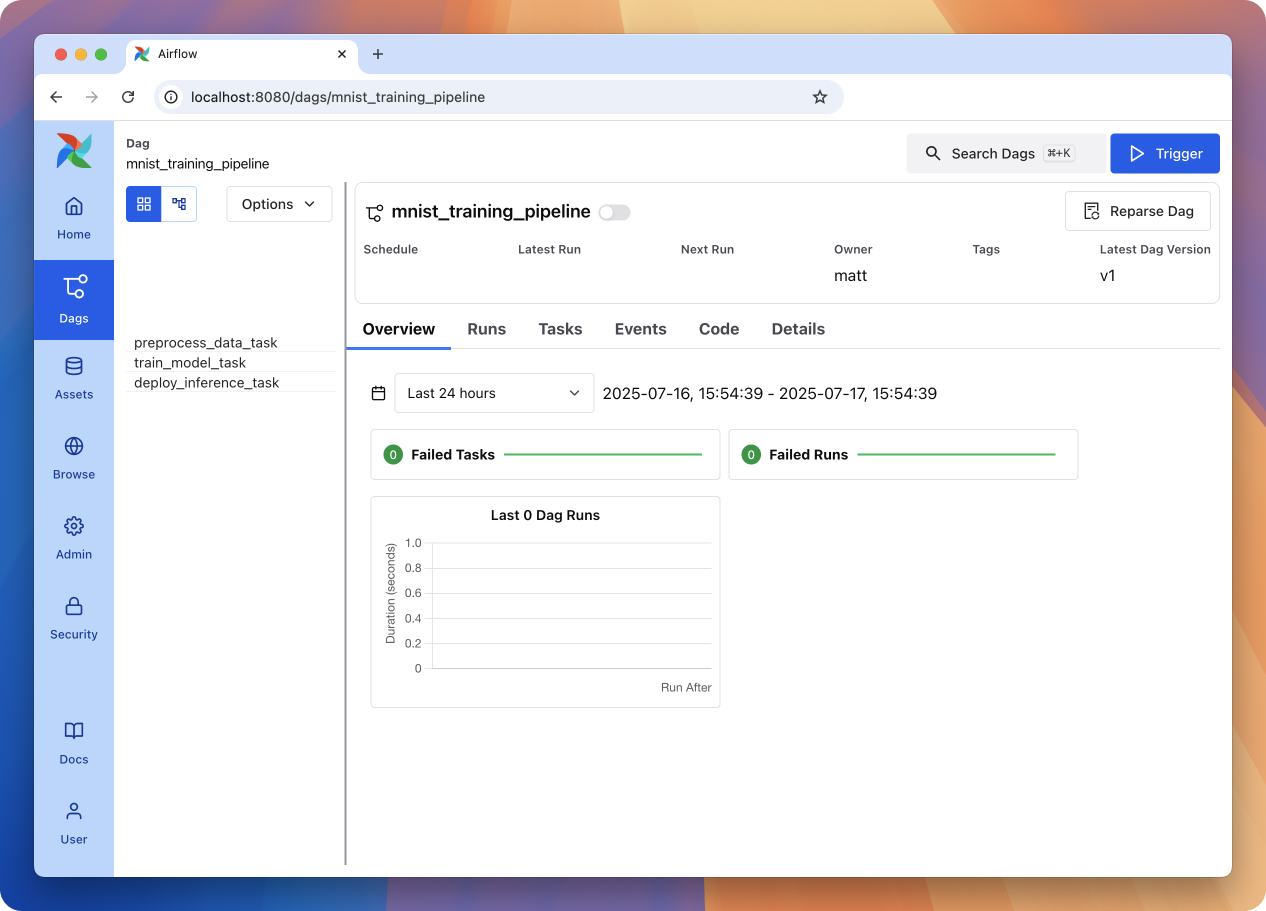1266x911 pixels.
Task: Open the Options dropdown
Action: 279,204
